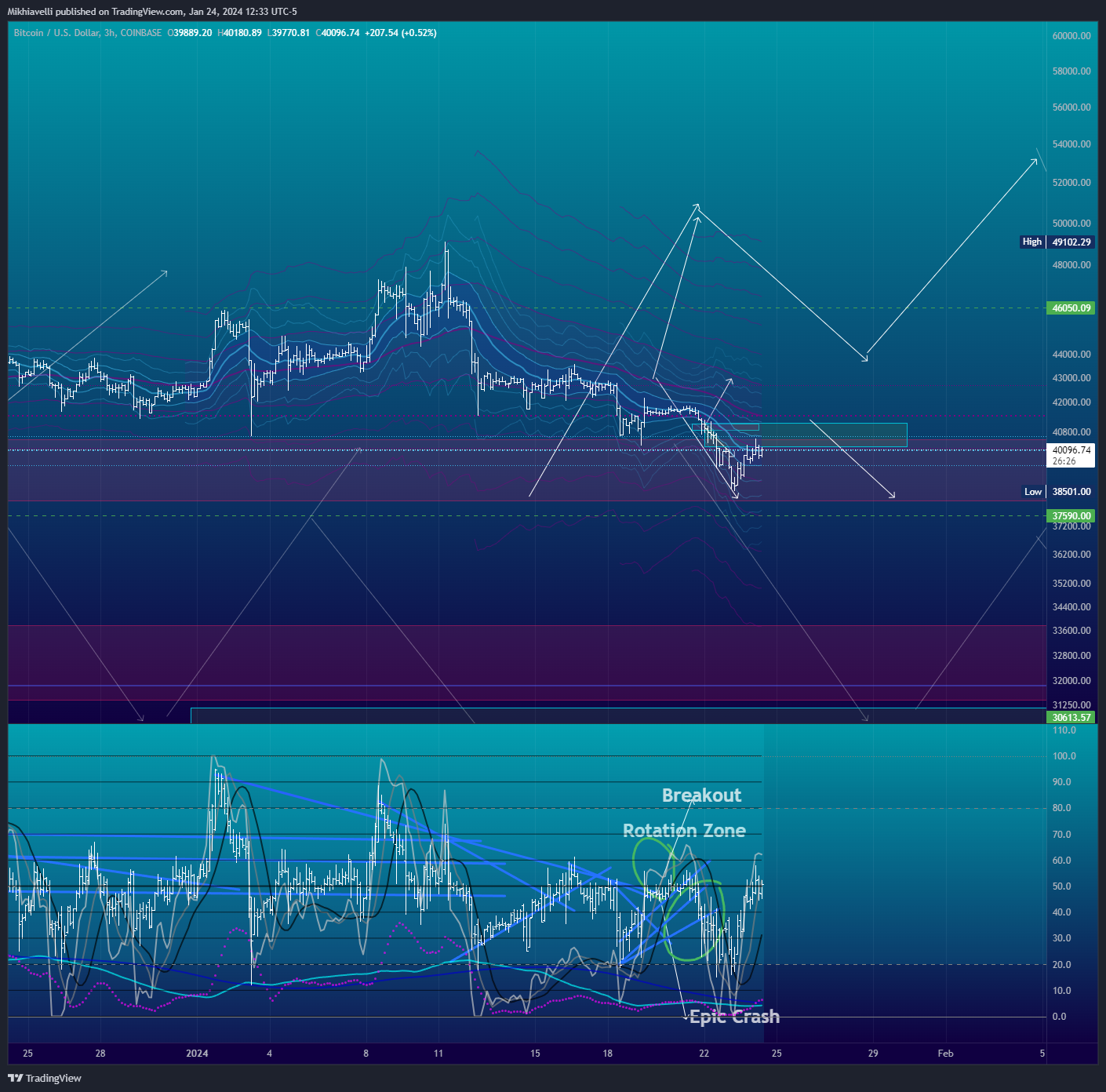
Task: Click the 44000.00 price axis label
Action: click(1071, 355)
